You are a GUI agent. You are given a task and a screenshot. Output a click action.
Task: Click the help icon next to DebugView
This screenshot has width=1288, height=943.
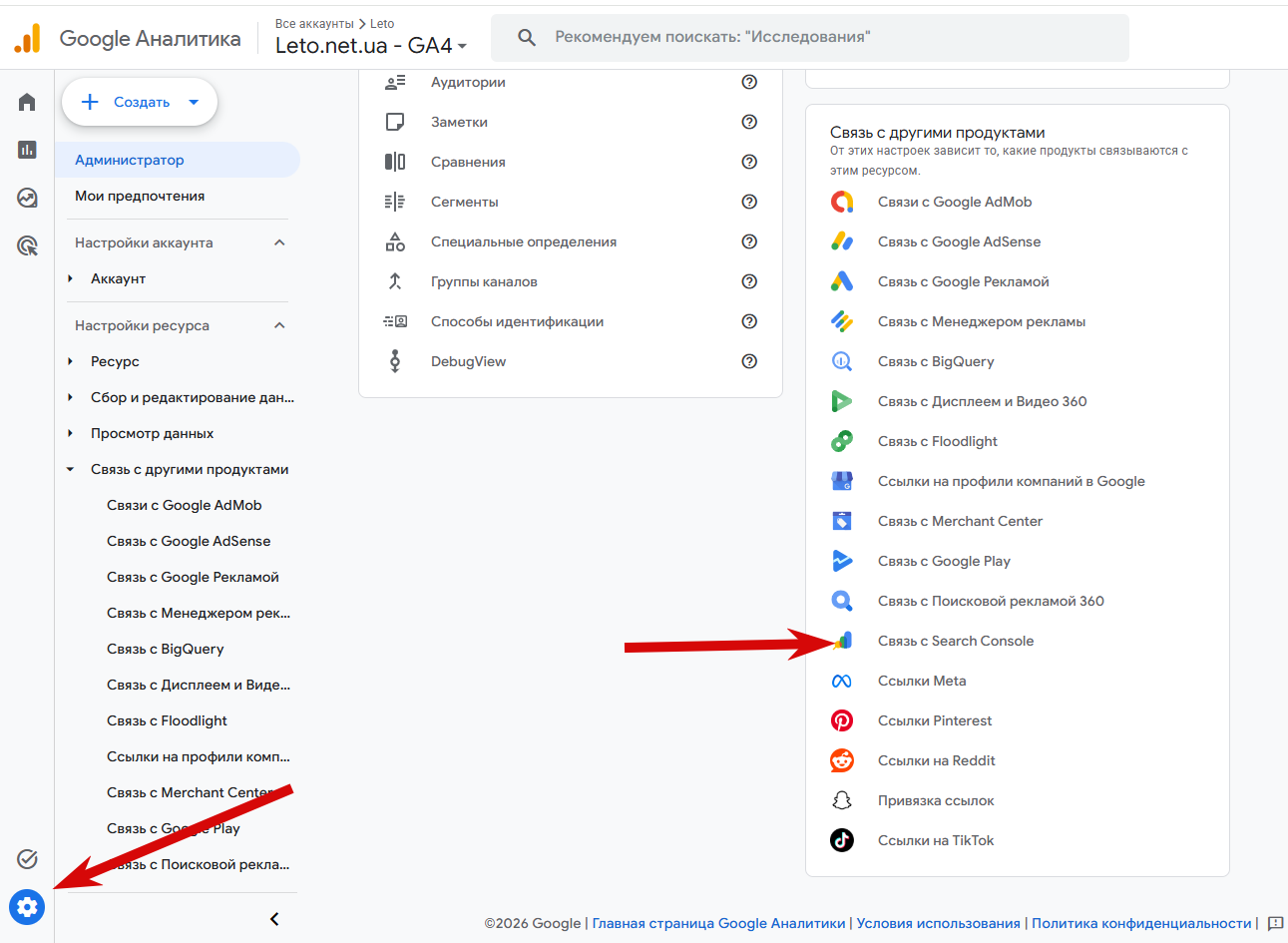point(749,361)
